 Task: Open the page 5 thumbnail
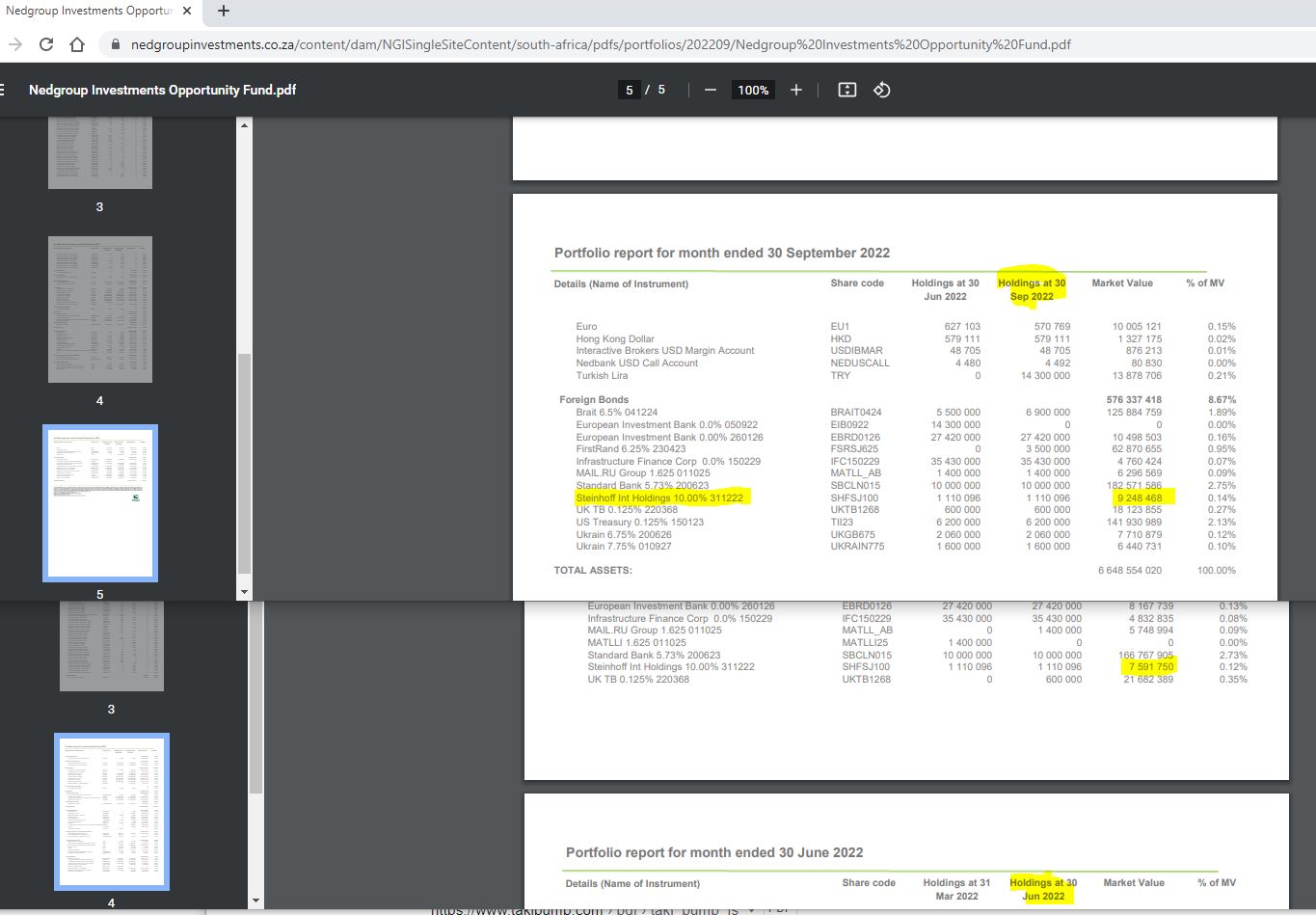(100, 503)
